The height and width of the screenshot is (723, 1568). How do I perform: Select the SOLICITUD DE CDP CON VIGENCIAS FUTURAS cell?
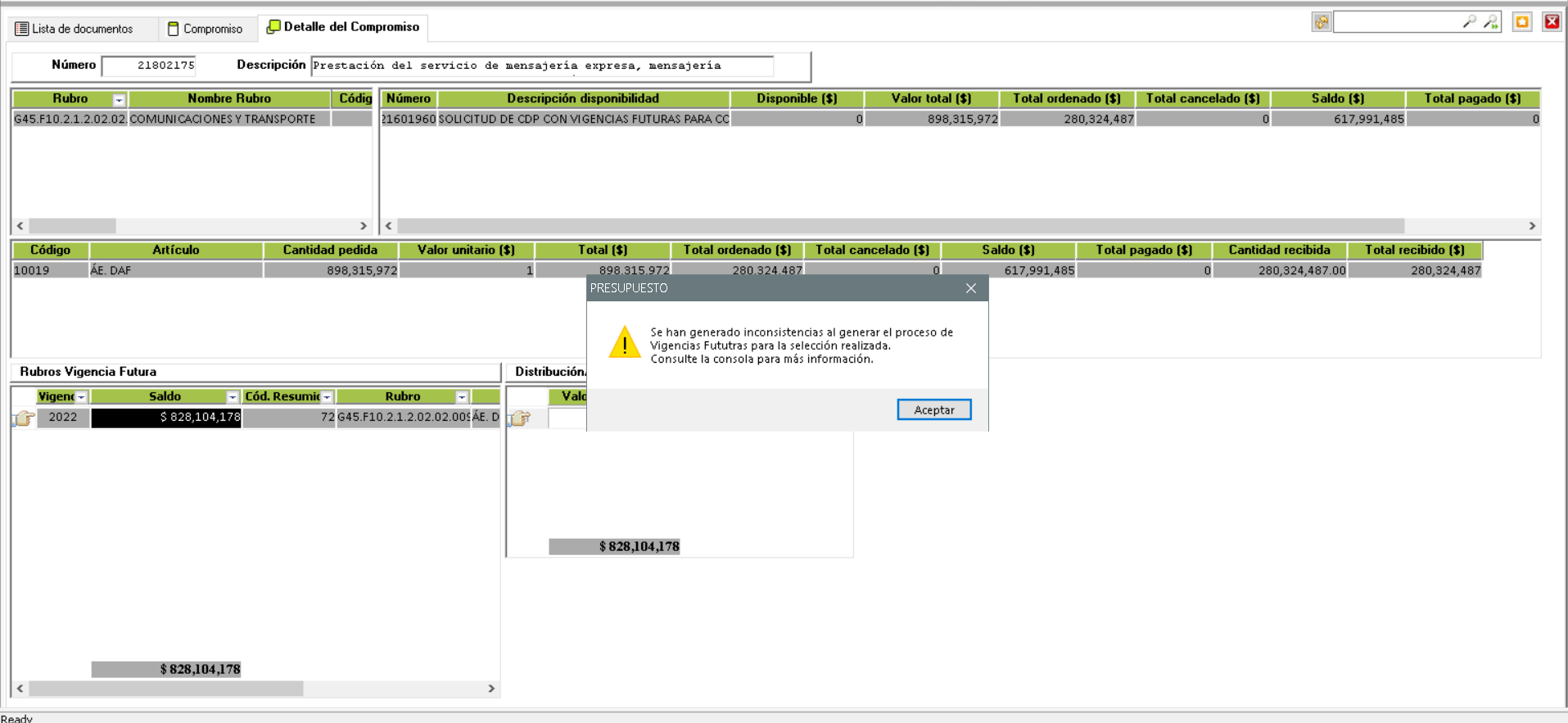click(x=583, y=119)
